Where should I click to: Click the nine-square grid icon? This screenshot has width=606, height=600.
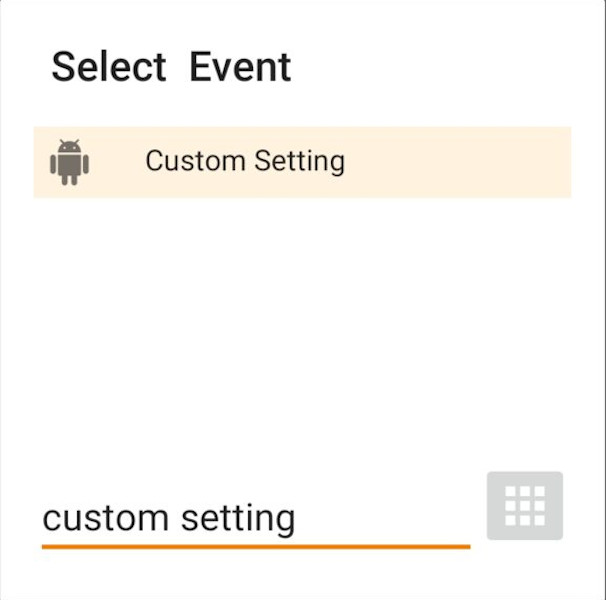[x=524, y=506]
